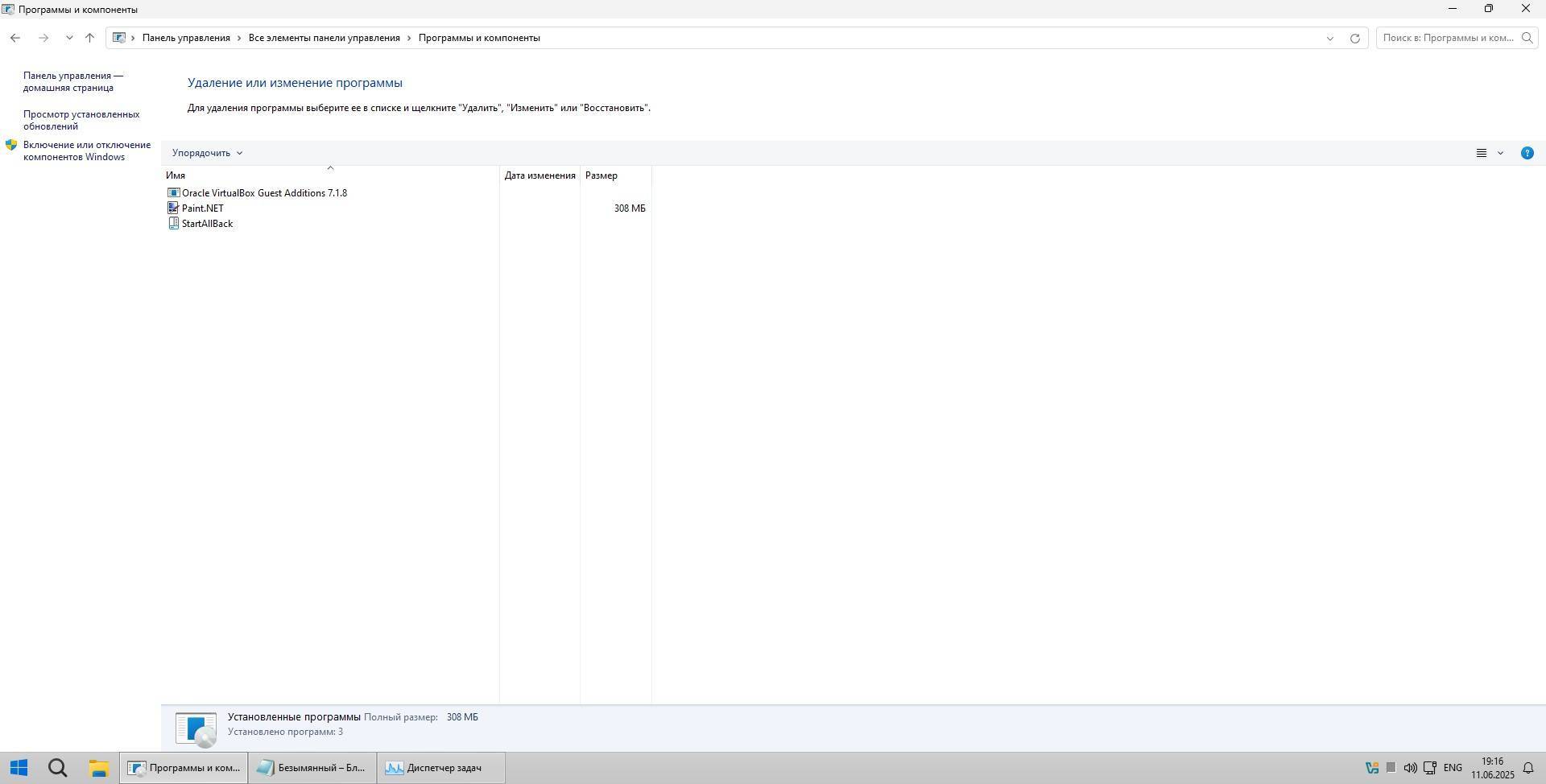Go up one level with Up arrow
The height and width of the screenshot is (784, 1546).
click(89, 38)
